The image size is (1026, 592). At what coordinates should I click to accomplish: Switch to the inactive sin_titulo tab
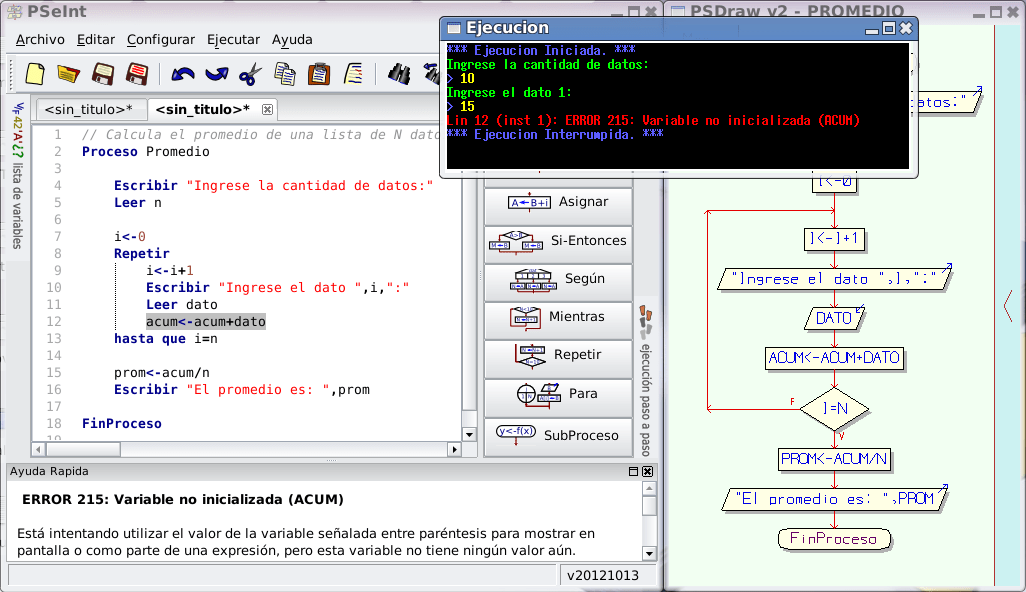click(x=89, y=109)
